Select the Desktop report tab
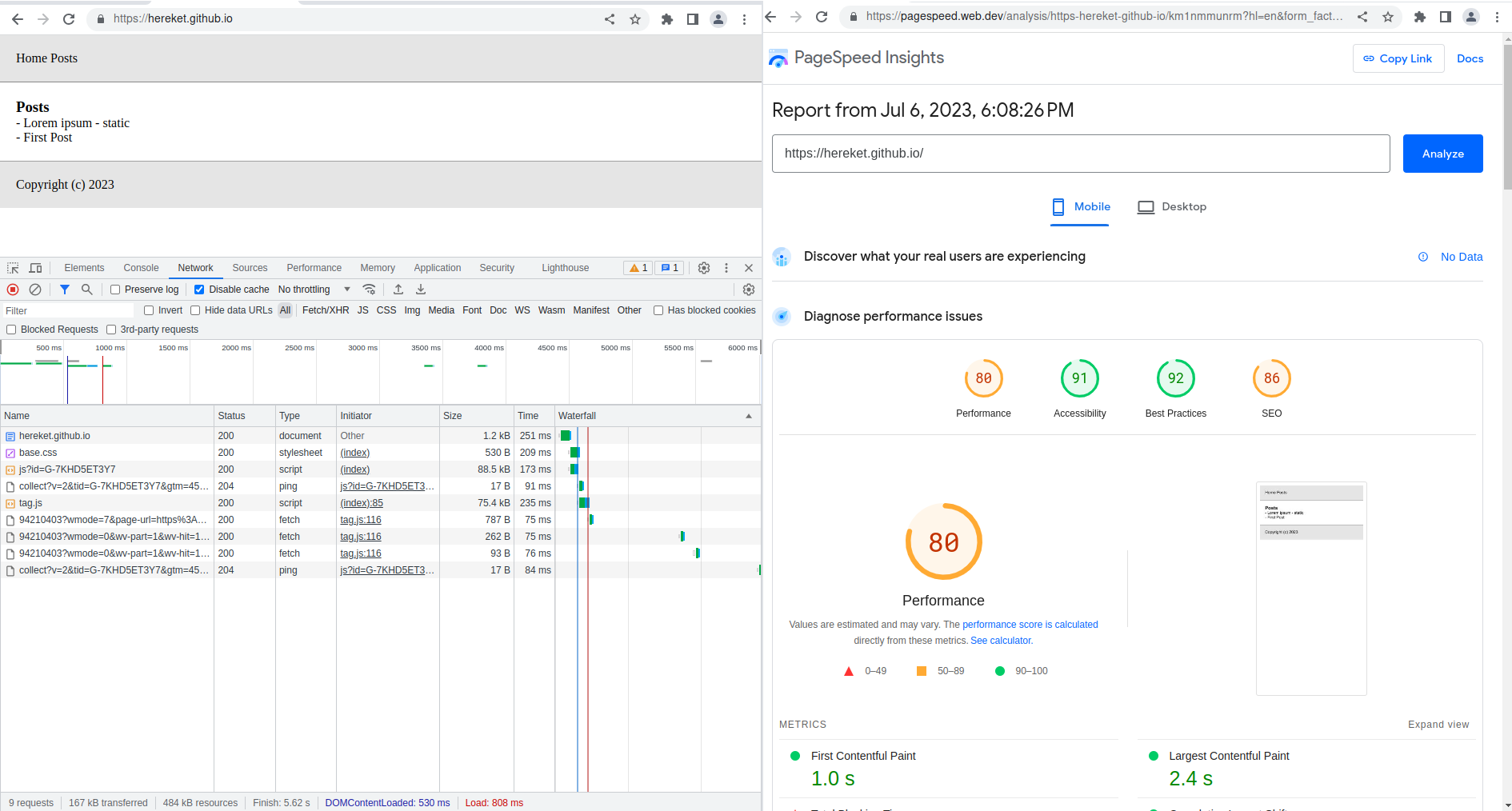Image resolution: width=1512 pixels, height=811 pixels. [1172, 207]
